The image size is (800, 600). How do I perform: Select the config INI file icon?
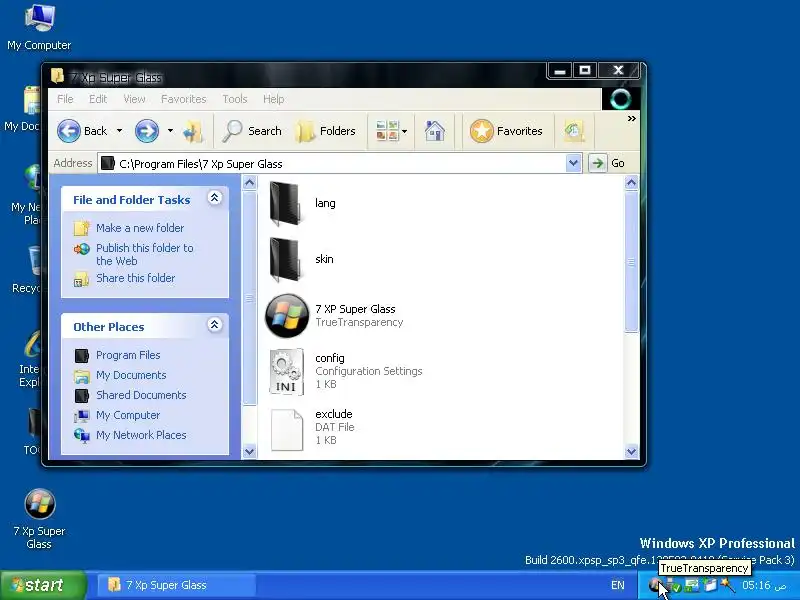coord(286,371)
